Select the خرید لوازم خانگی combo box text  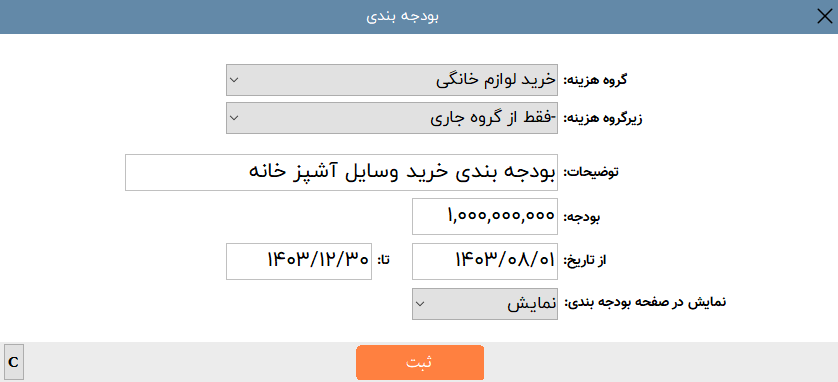[x=495, y=80]
